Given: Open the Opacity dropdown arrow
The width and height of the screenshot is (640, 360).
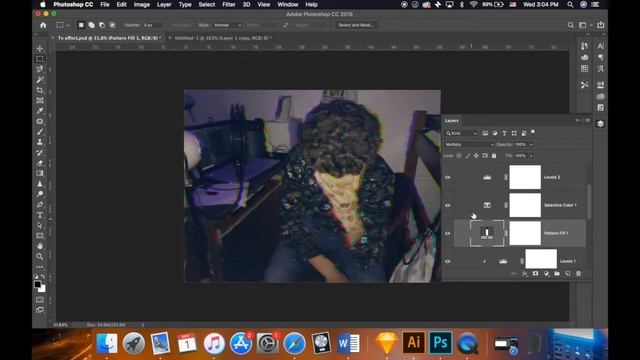Looking at the screenshot, I should coord(531,144).
